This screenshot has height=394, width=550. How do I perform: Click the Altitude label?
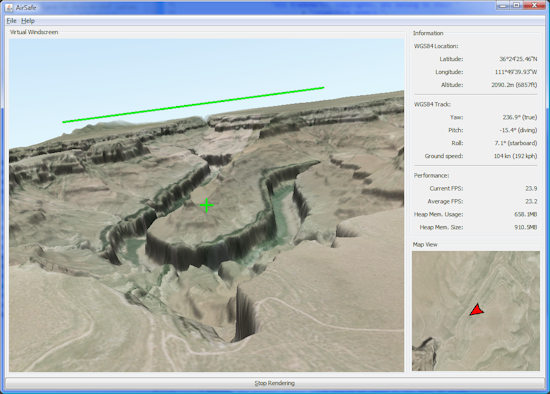click(x=452, y=85)
